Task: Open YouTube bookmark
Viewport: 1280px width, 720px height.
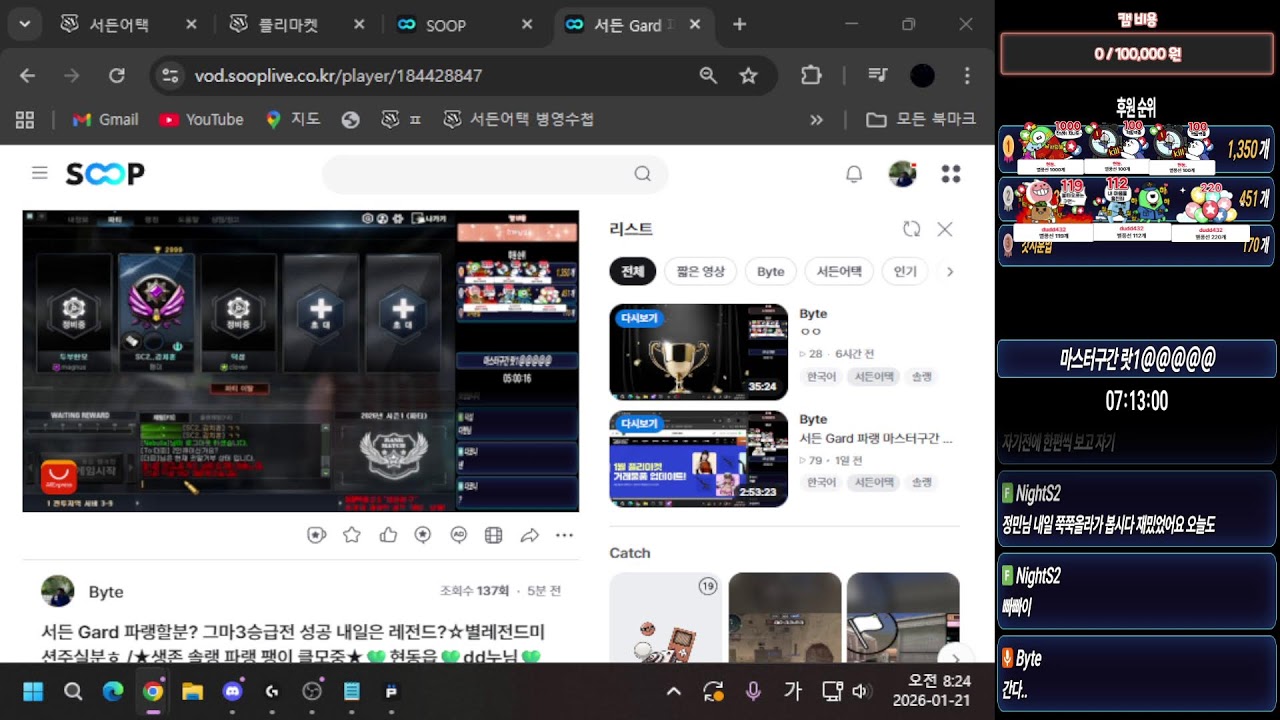Action: coord(201,119)
